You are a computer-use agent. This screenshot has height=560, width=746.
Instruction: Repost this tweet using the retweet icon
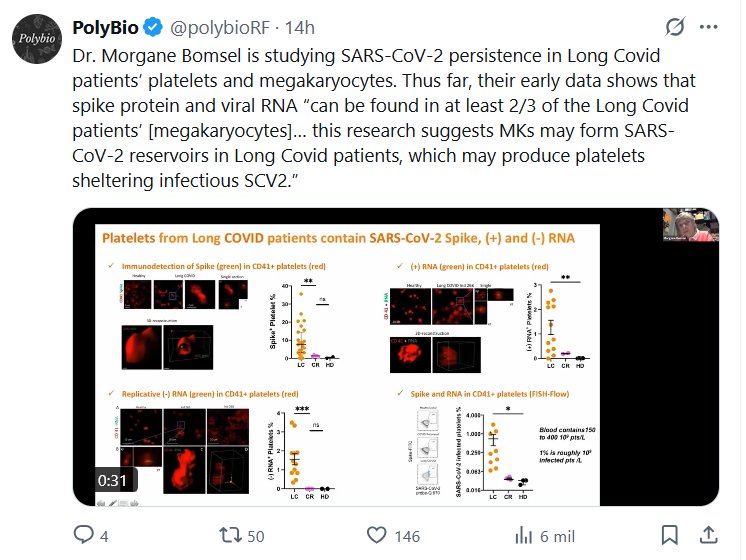coord(230,536)
